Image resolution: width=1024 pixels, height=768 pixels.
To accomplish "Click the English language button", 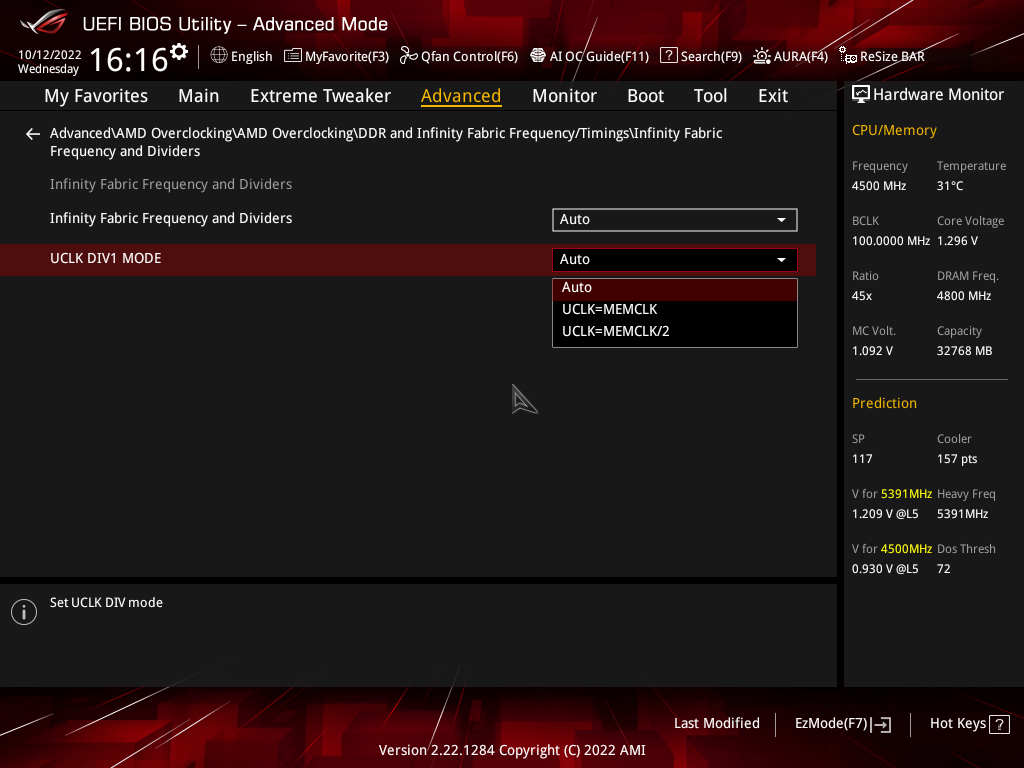I will click(x=242, y=56).
